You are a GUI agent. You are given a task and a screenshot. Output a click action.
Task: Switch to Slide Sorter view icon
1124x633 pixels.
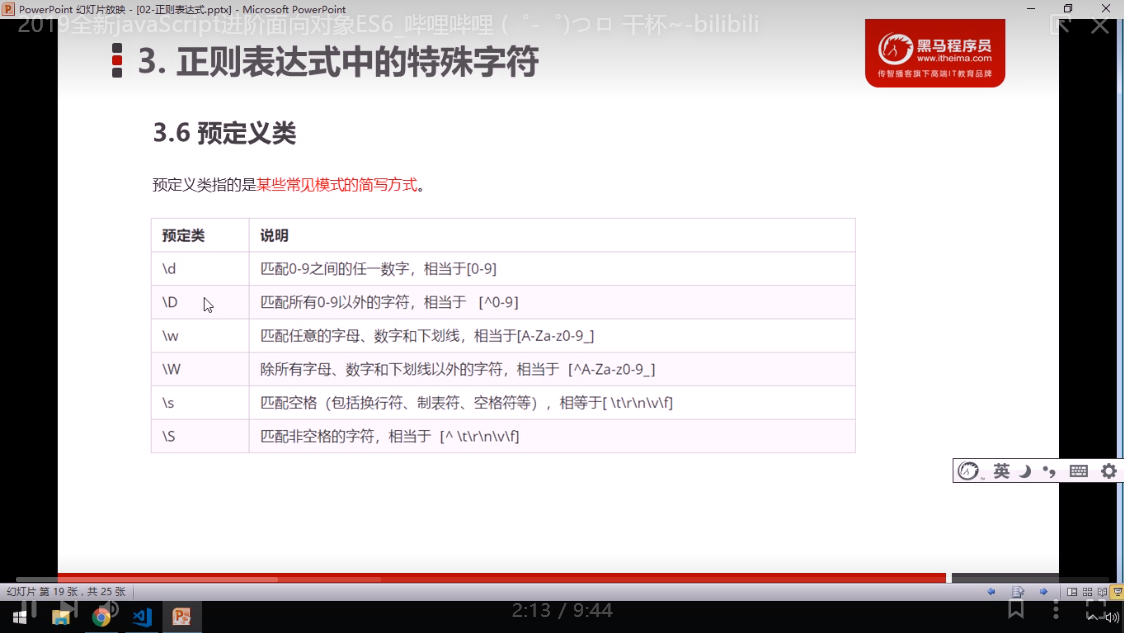click(x=1087, y=592)
